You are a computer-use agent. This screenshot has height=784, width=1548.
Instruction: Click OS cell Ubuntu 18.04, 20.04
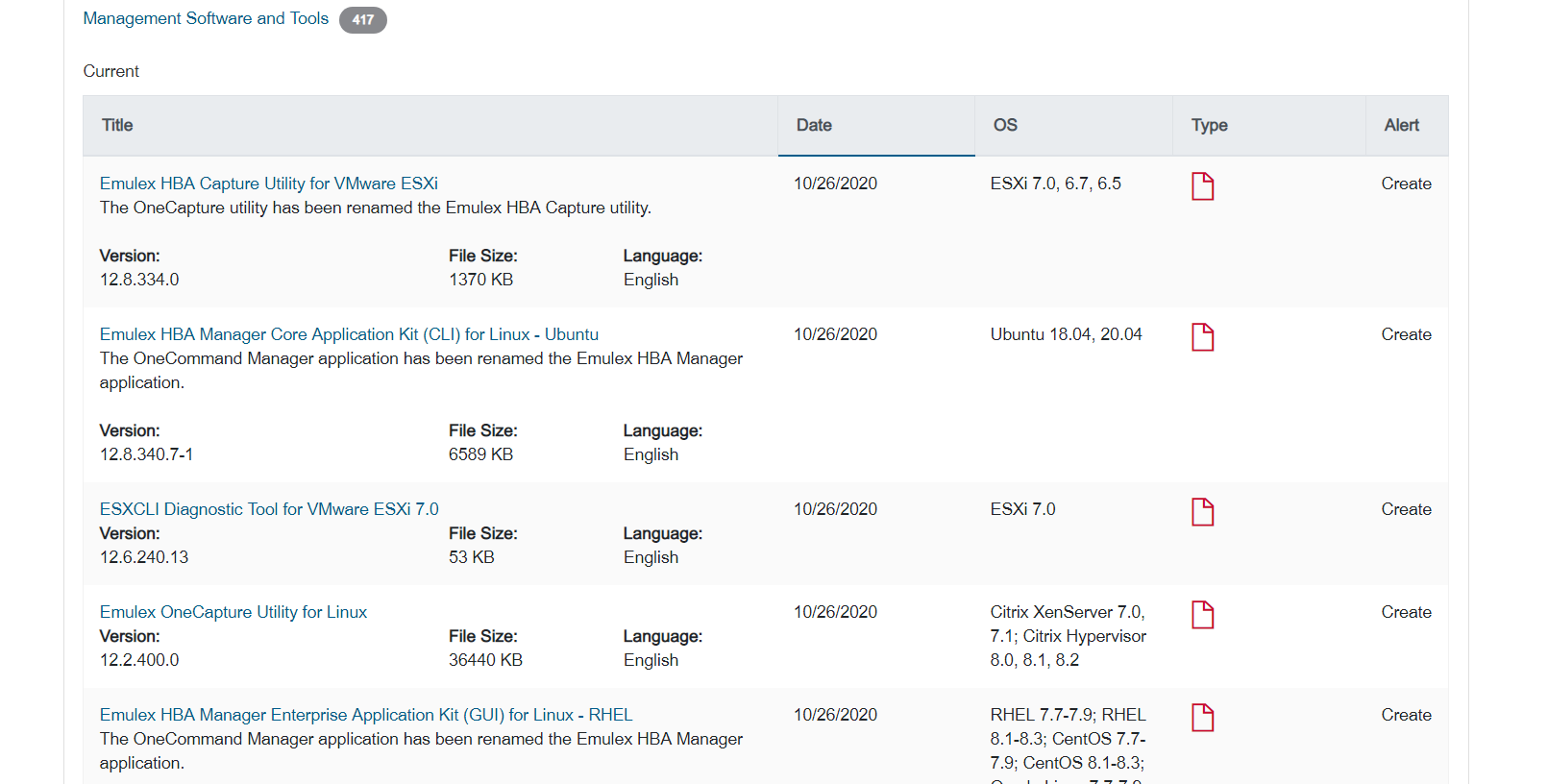1066,334
